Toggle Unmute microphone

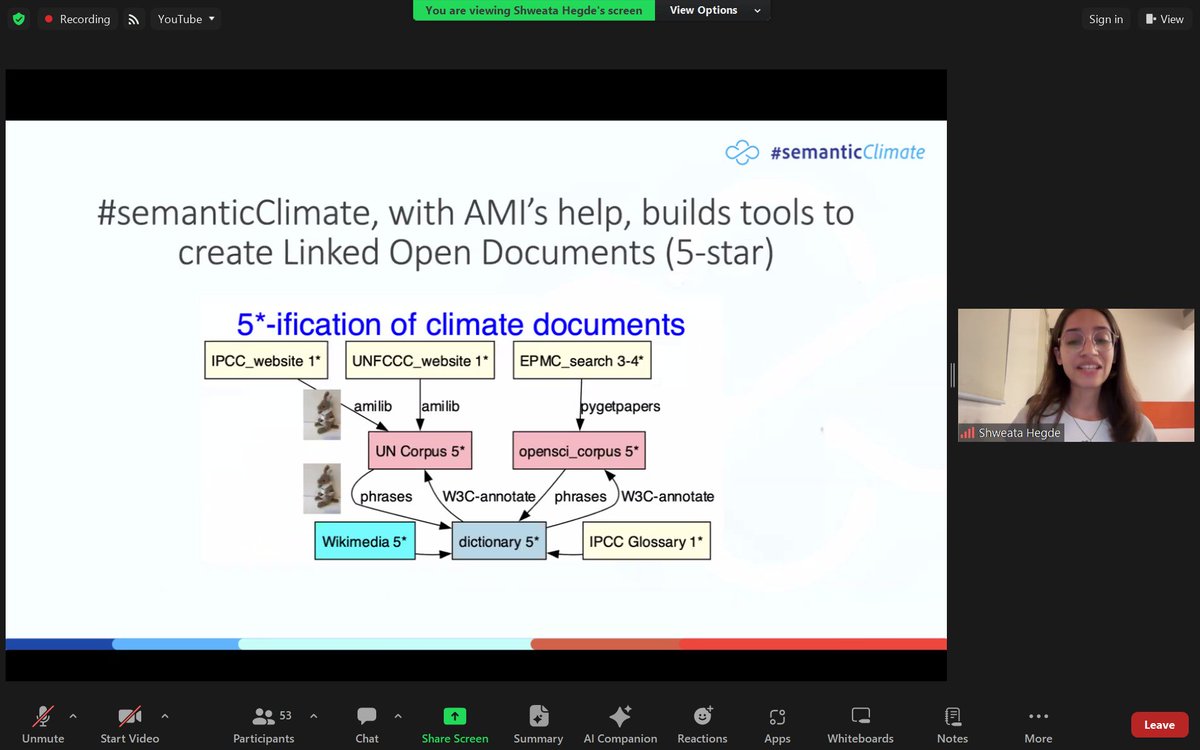(43, 725)
